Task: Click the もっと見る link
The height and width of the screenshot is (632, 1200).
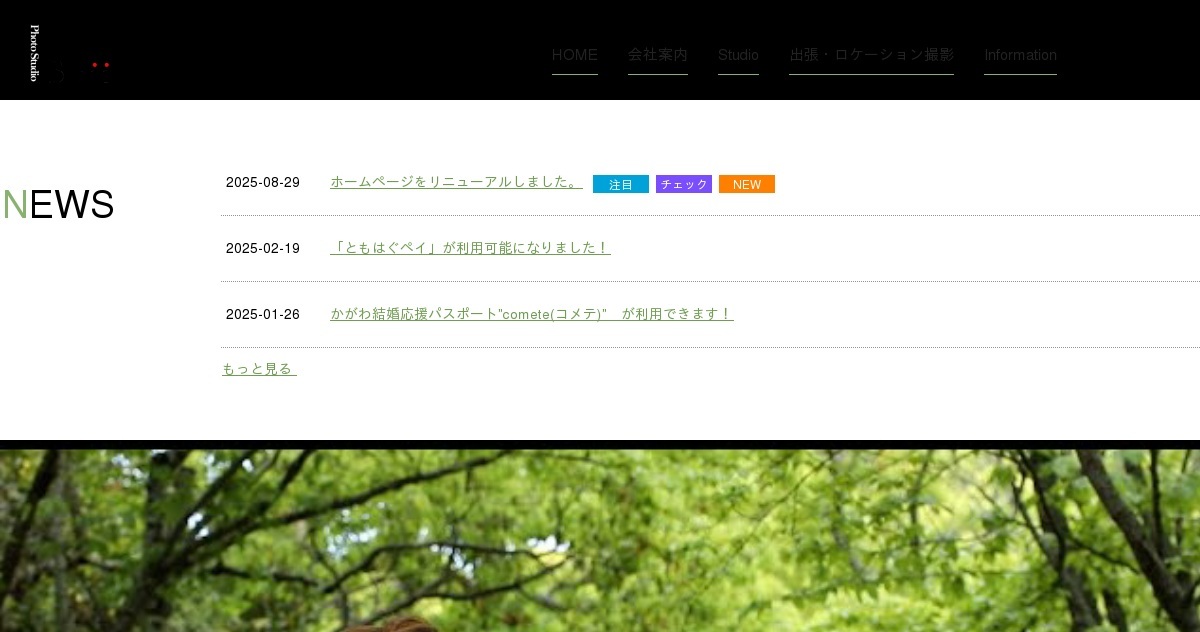Action: tap(259, 369)
